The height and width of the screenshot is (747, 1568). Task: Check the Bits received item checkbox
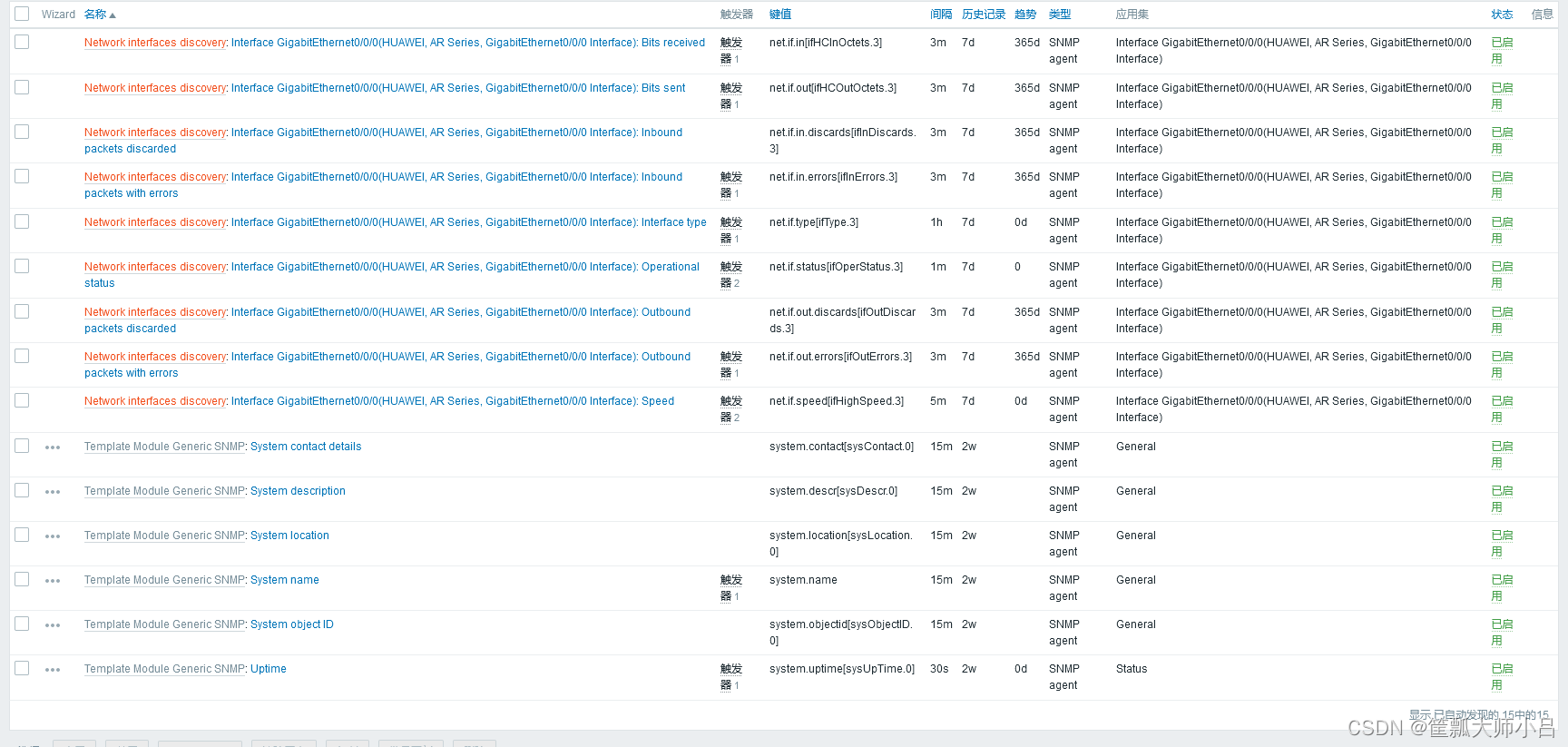pyautogui.click(x=22, y=42)
